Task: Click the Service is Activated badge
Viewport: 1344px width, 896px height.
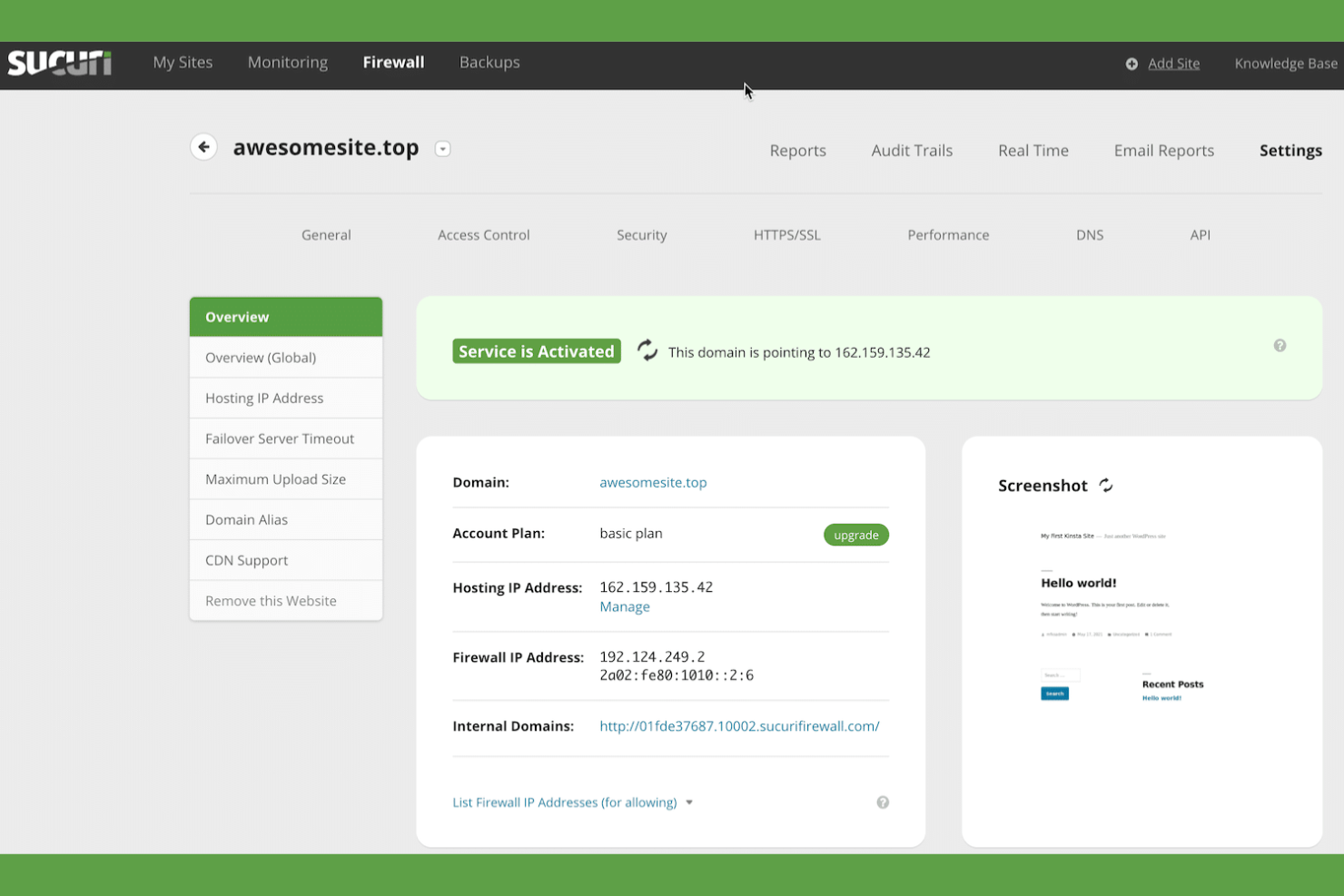Action: [x=537, y=351]
